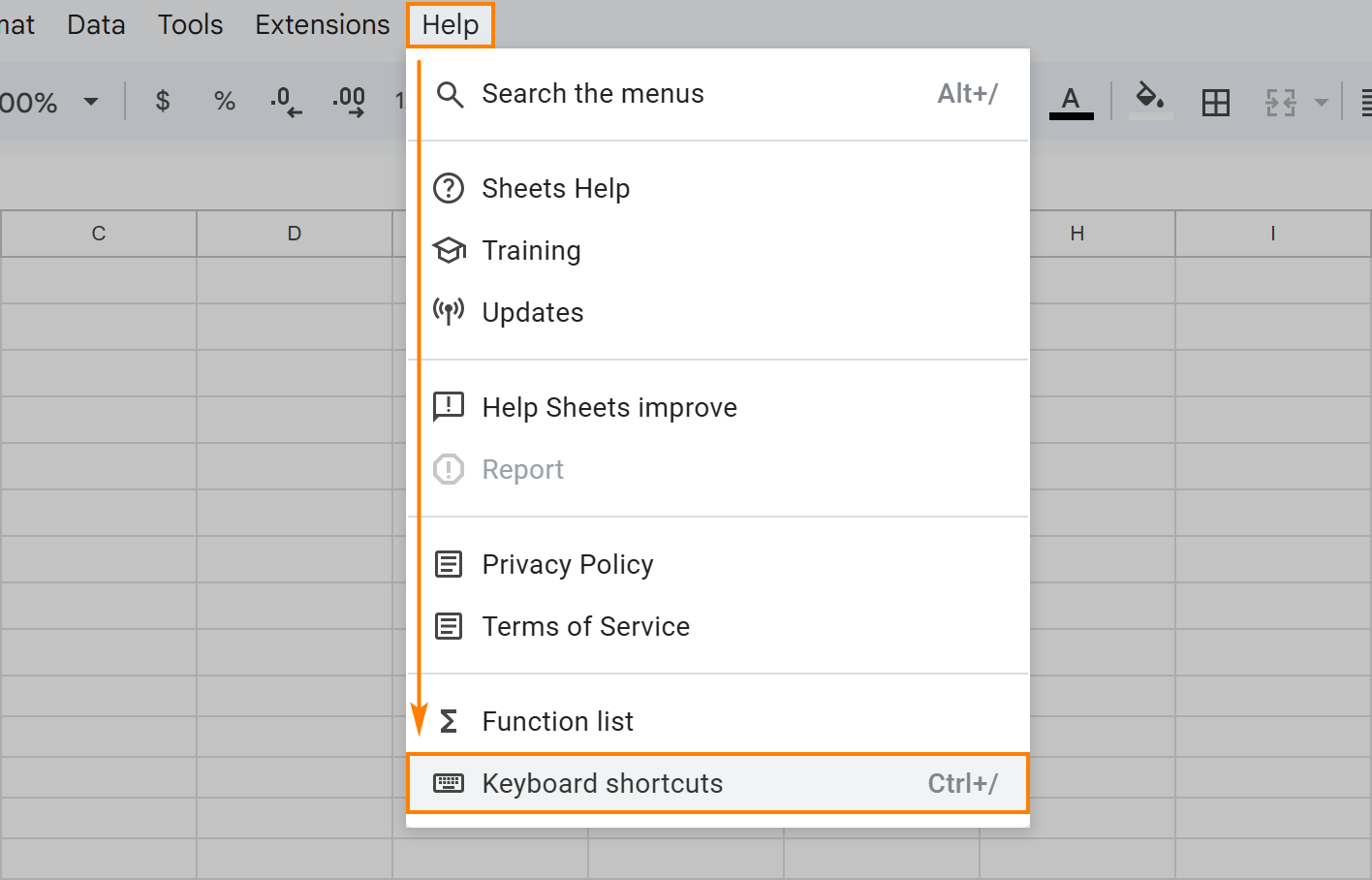Open Function list
1372x880 pixels.
point(718,721)
